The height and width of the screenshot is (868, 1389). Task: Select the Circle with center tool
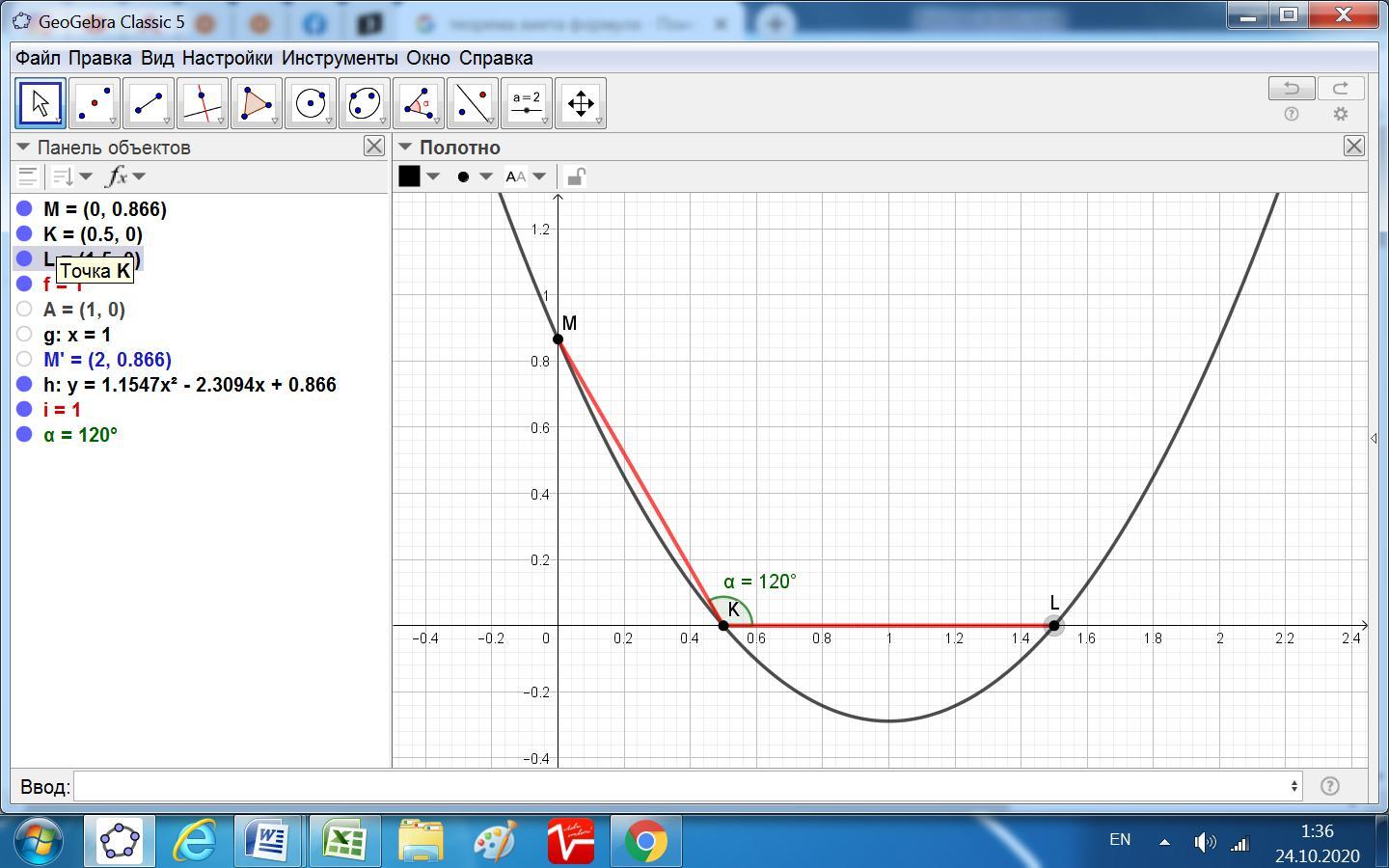coord(311,103)
